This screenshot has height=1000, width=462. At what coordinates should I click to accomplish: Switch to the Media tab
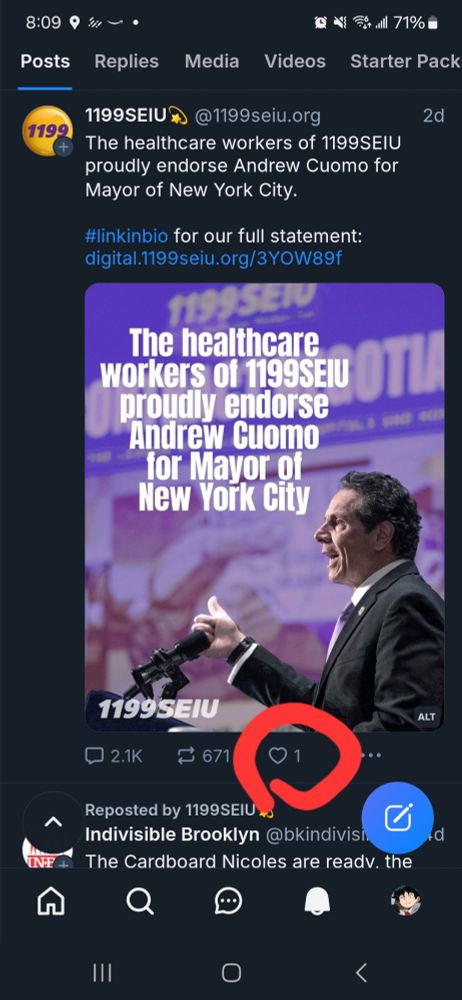click(x=212, y=61)
